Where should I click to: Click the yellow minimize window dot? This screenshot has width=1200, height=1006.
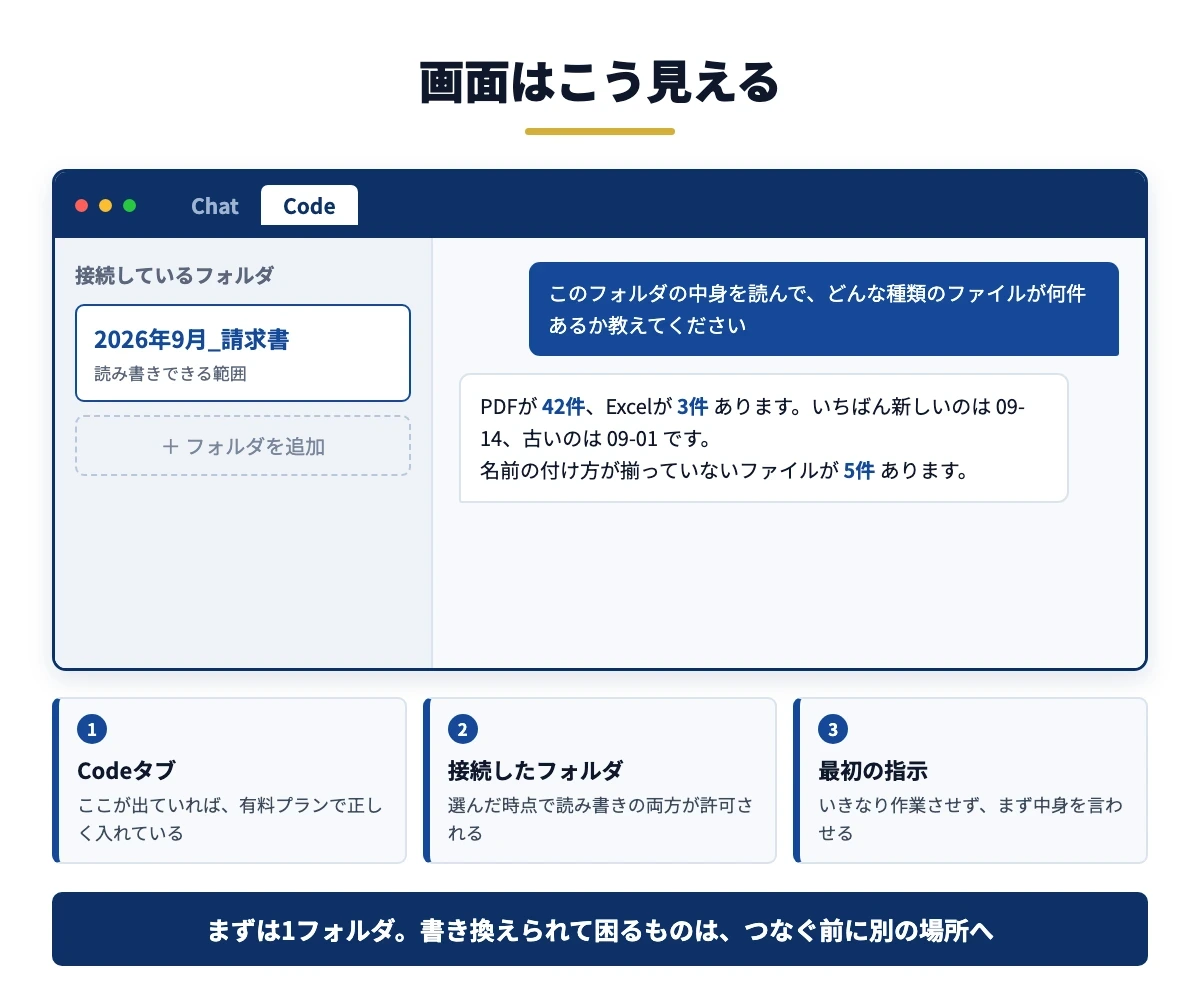[x=106, y=206]
